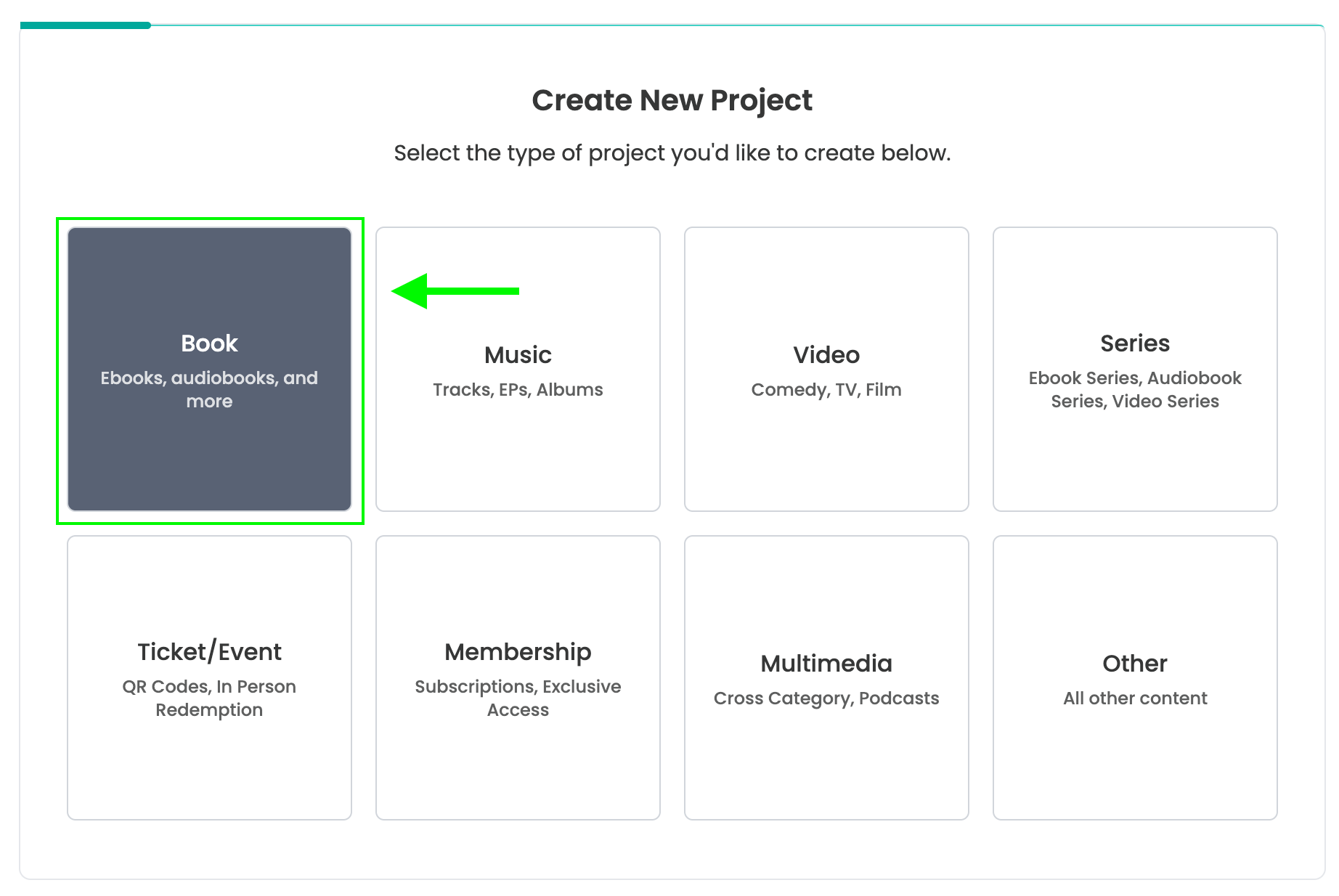Image resolution: width=1339 pixels, height=896 pixels.
Task: Choose the Ticket/Event project card
Action: [209, 678]
